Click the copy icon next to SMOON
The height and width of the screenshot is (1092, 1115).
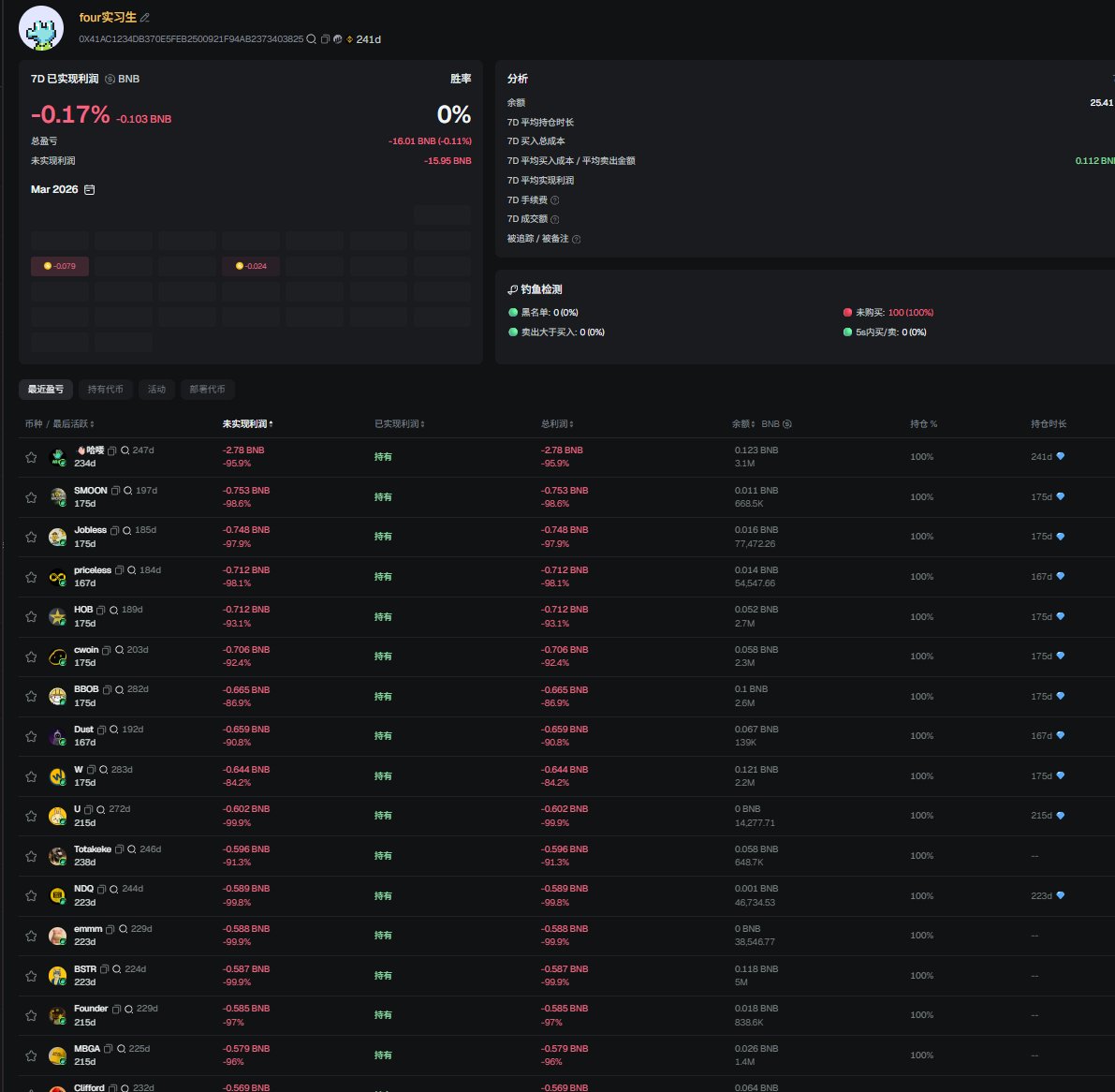tap(116, 491)
